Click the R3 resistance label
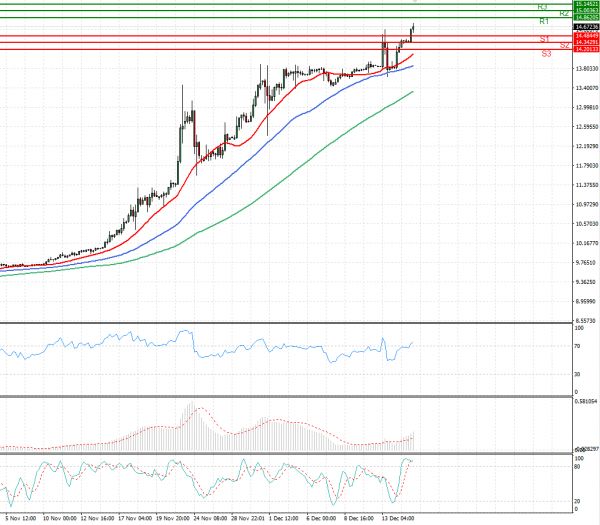The height and width of the screenshot is (525, 600). tap(542, 7)
